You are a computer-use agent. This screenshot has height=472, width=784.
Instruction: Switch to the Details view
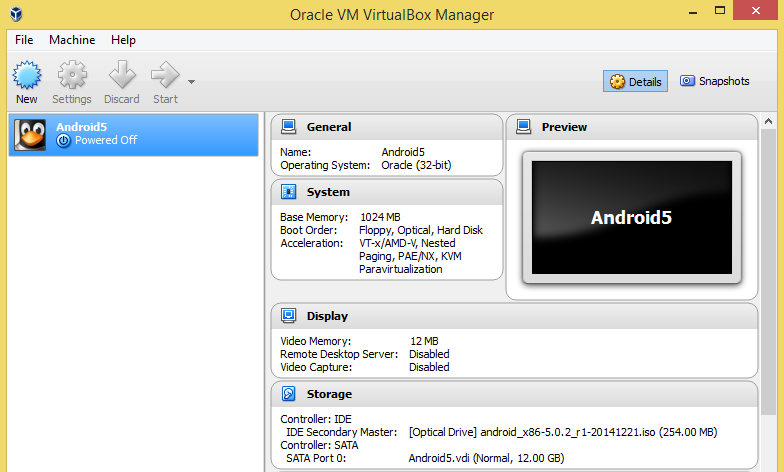[x=636, y=82]
